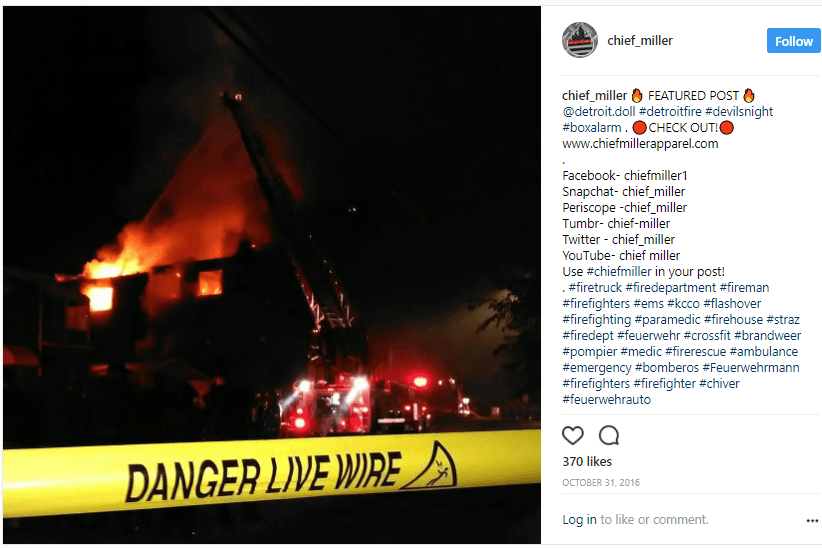The width and height of the screenshot is (822, 548).
Task: Click the Log in link
Action: (x=579, y=520)
